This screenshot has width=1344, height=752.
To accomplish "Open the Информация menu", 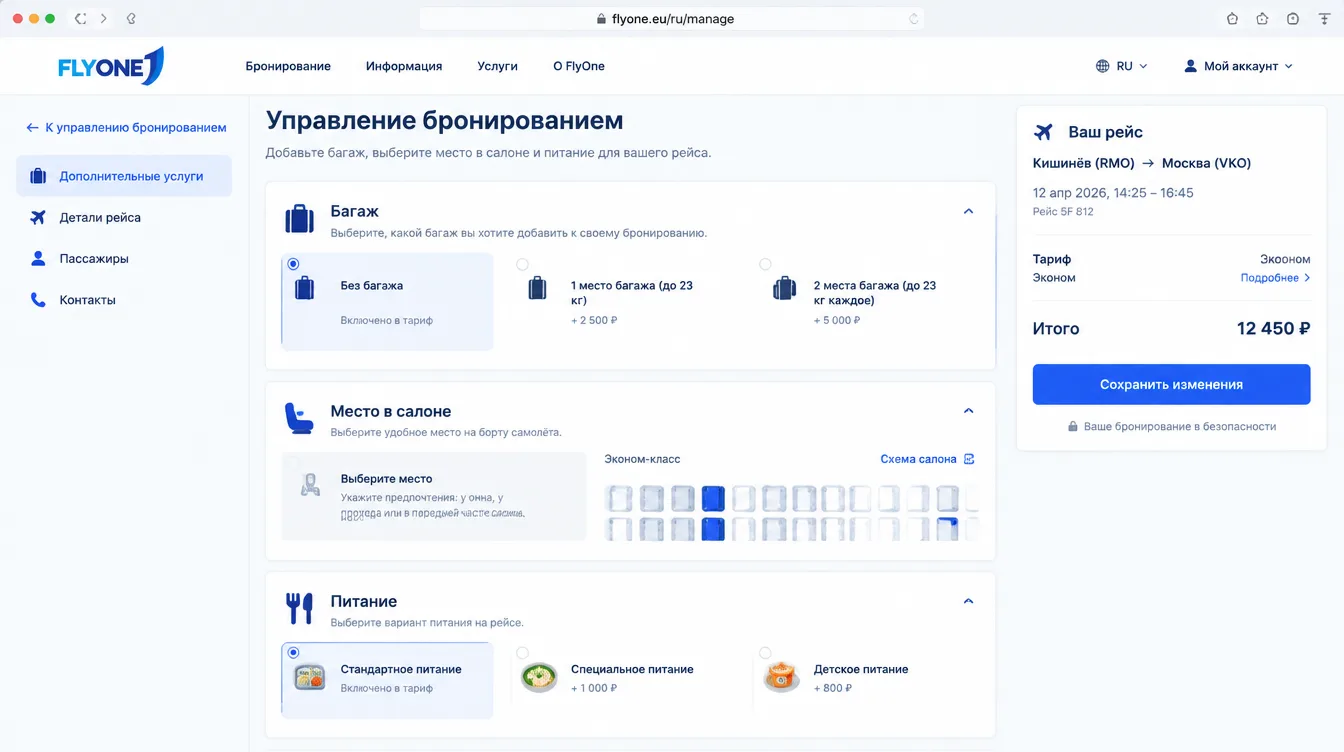I will (404, 66).
